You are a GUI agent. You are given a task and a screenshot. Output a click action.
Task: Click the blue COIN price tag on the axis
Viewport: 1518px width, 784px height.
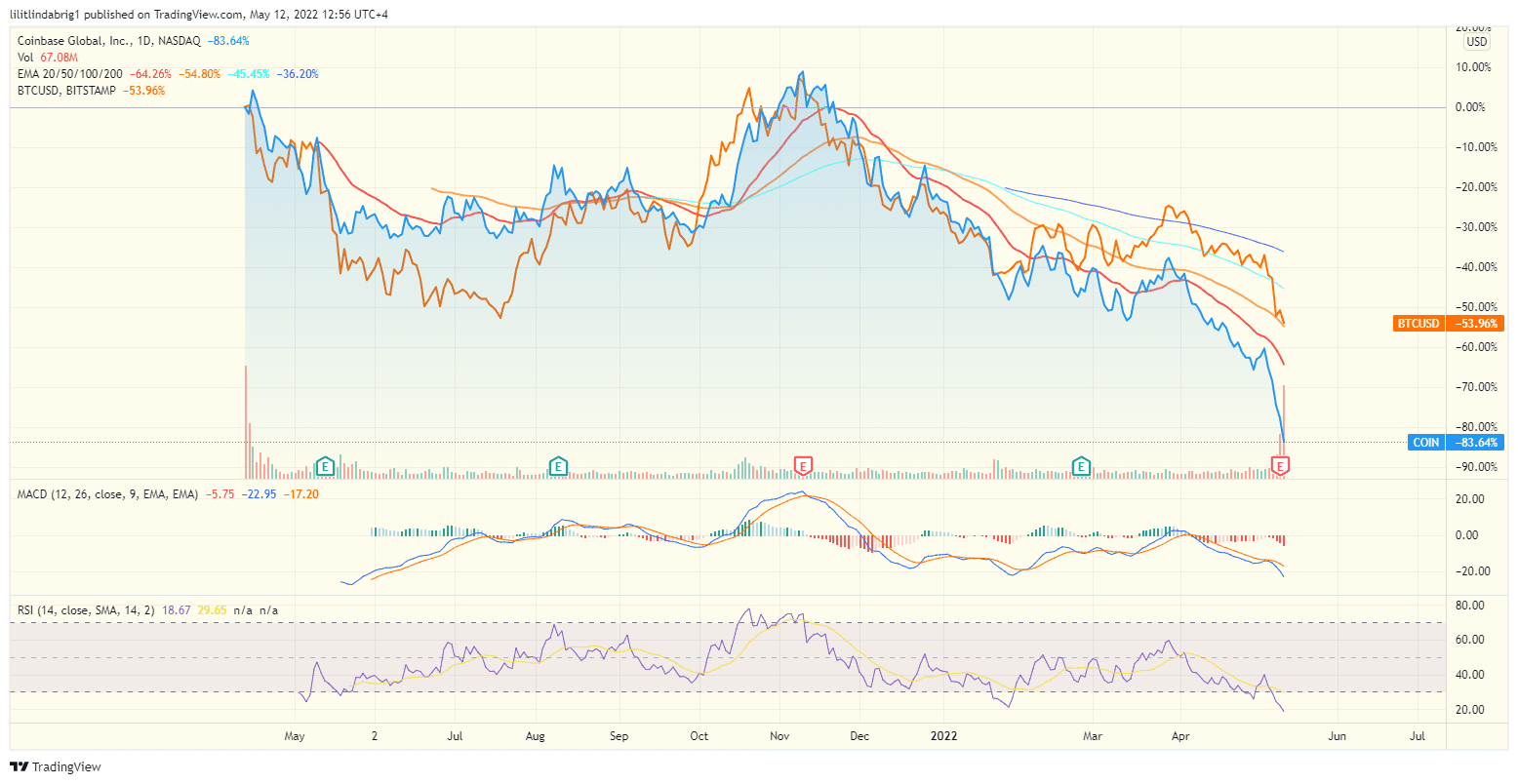point(1425,442)
